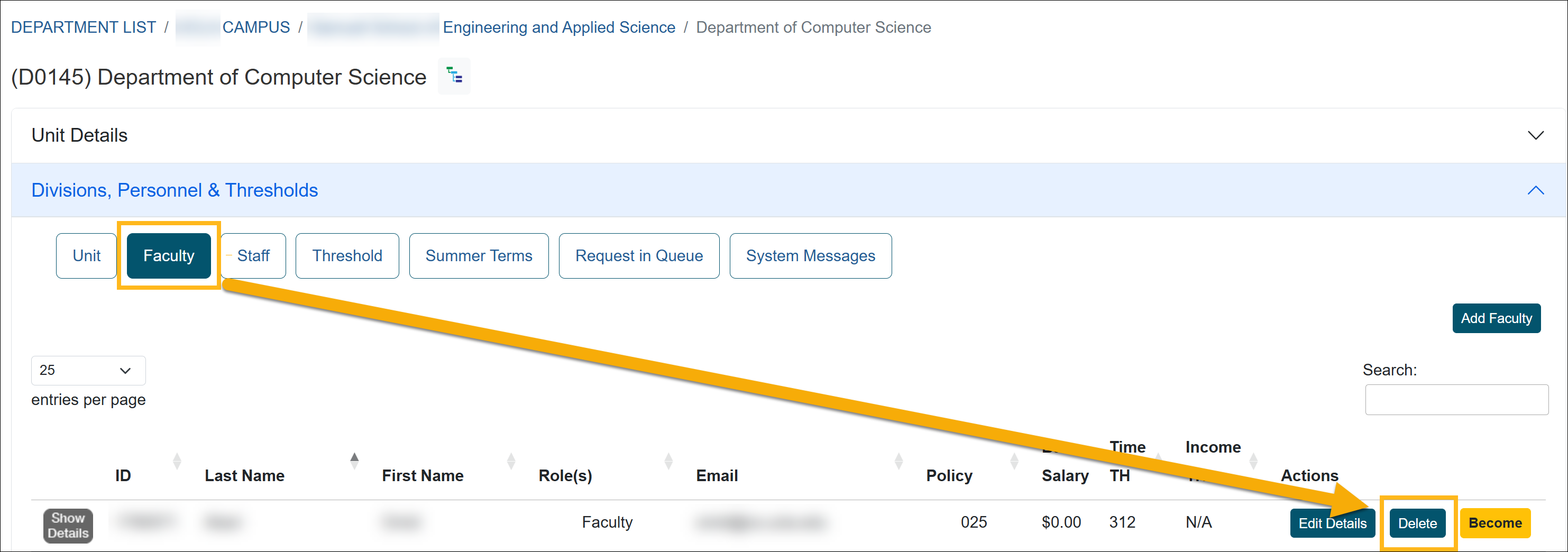Open the entries per page dropdown
Screen dimensions: 1568x552
point(88,370)
